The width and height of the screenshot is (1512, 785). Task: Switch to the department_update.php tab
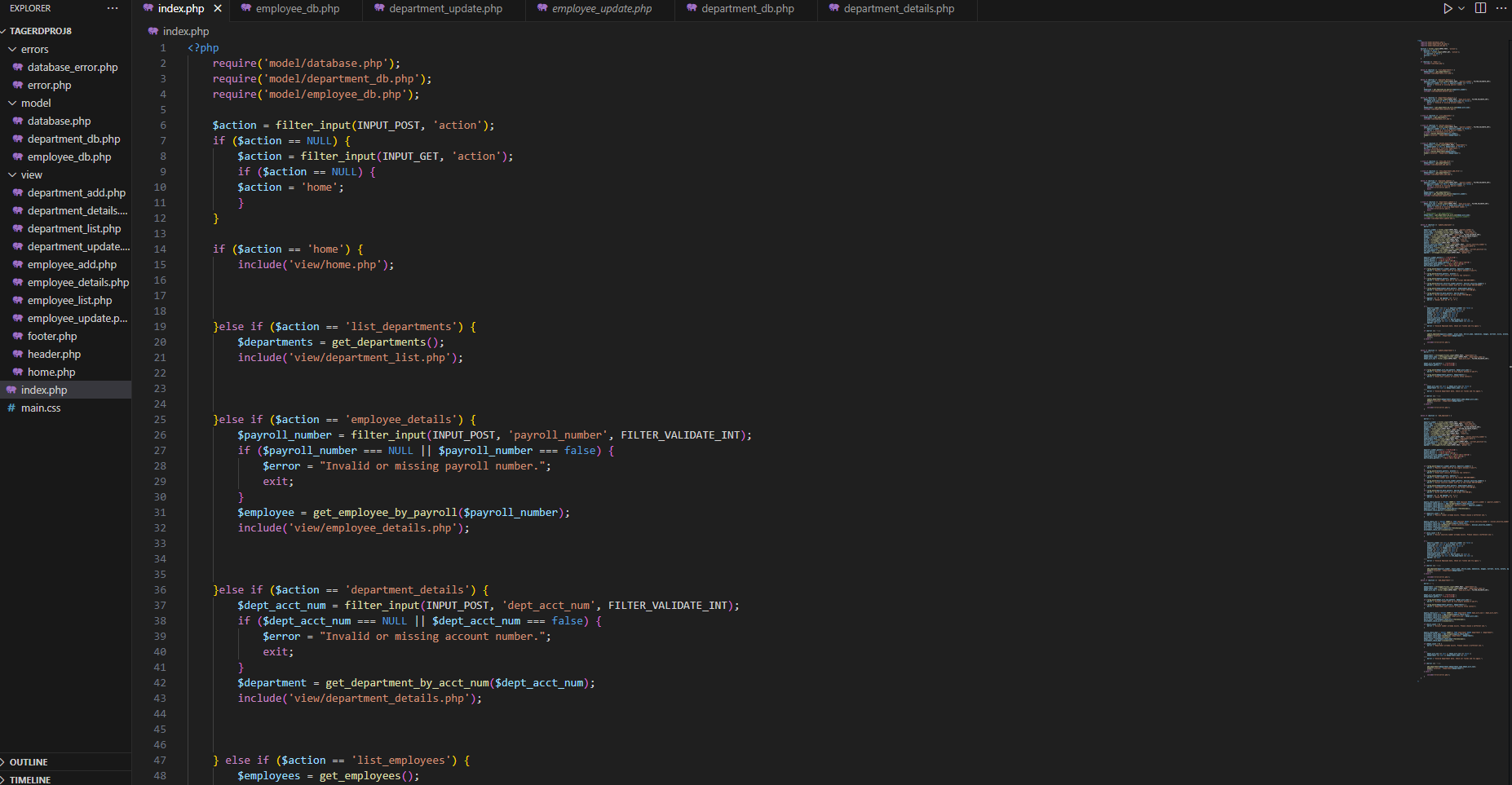445,8
